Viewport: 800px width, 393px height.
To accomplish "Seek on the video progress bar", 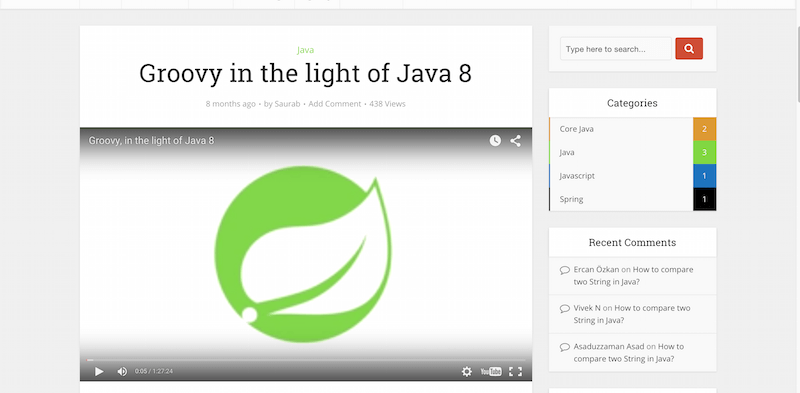I will point(306,360).
